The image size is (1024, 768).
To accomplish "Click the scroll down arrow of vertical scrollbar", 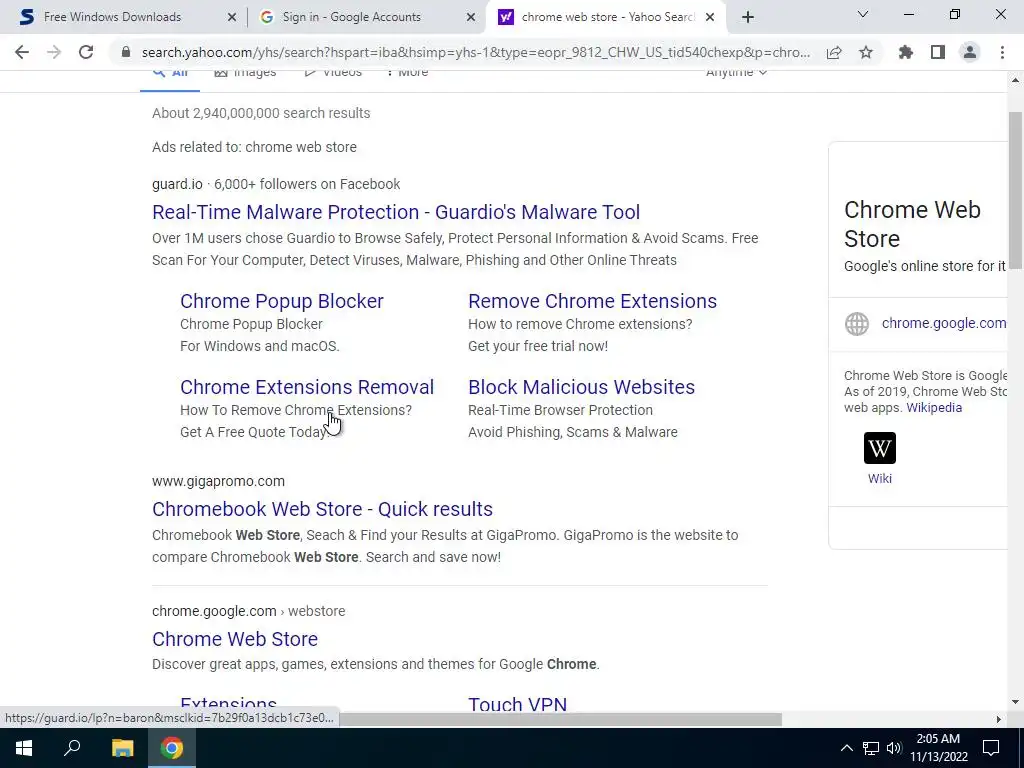I will [1015, 702].
